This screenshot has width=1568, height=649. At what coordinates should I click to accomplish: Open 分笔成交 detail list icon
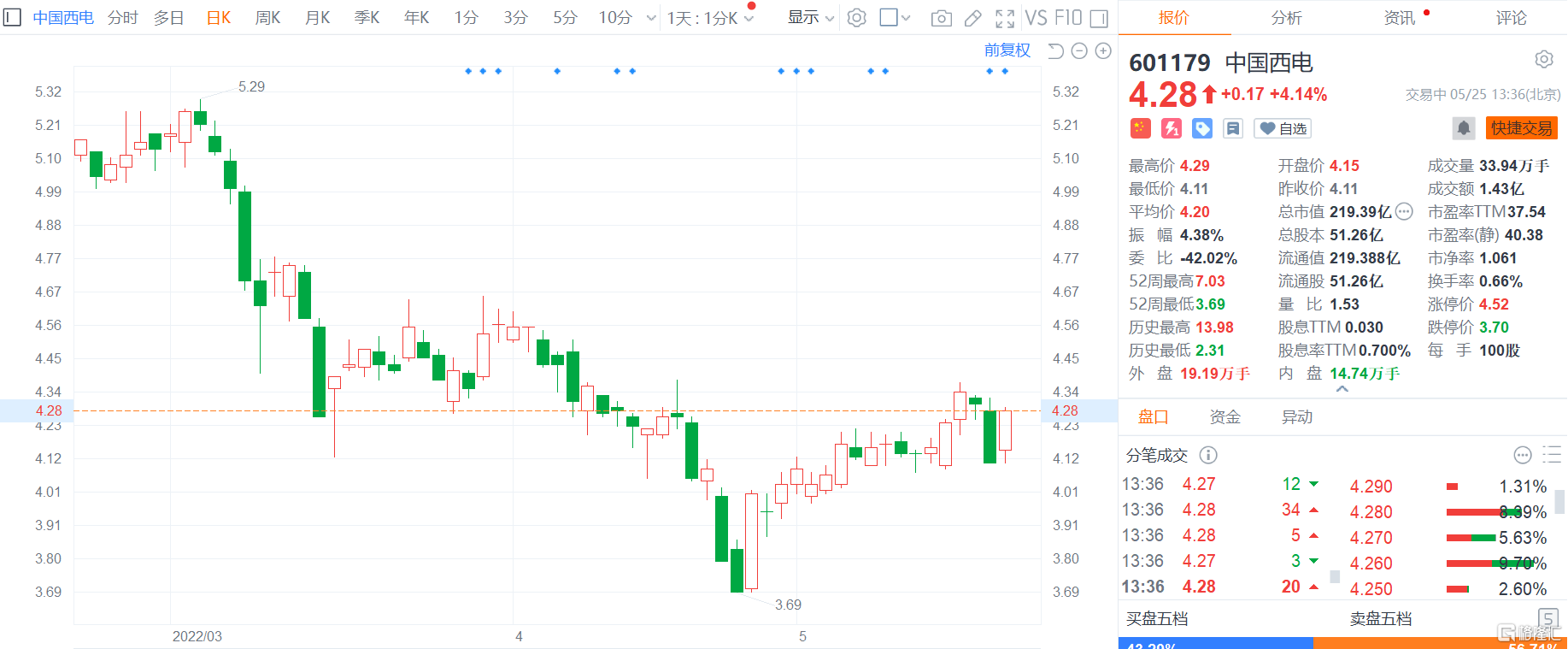coord(1552,455)
